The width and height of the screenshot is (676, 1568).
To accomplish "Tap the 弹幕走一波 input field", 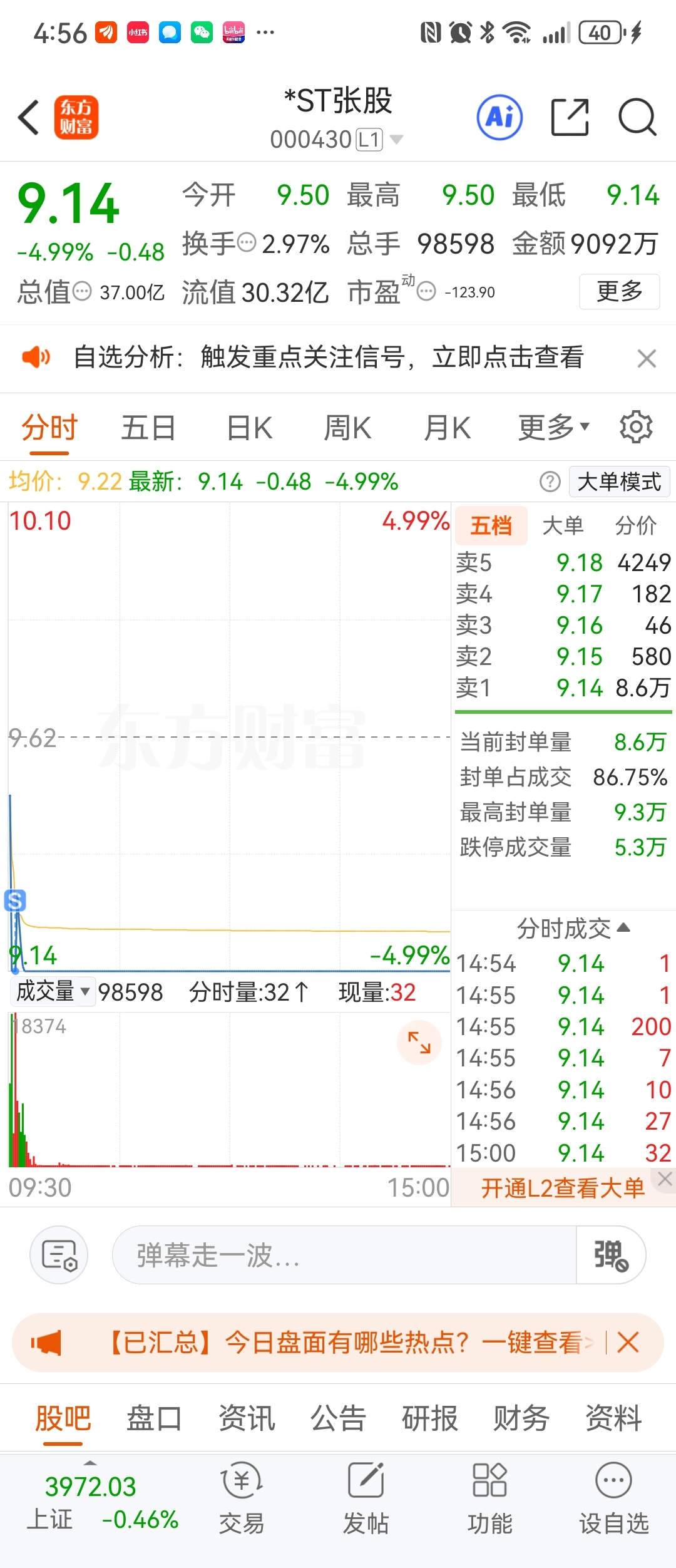I will [343, 1255].
